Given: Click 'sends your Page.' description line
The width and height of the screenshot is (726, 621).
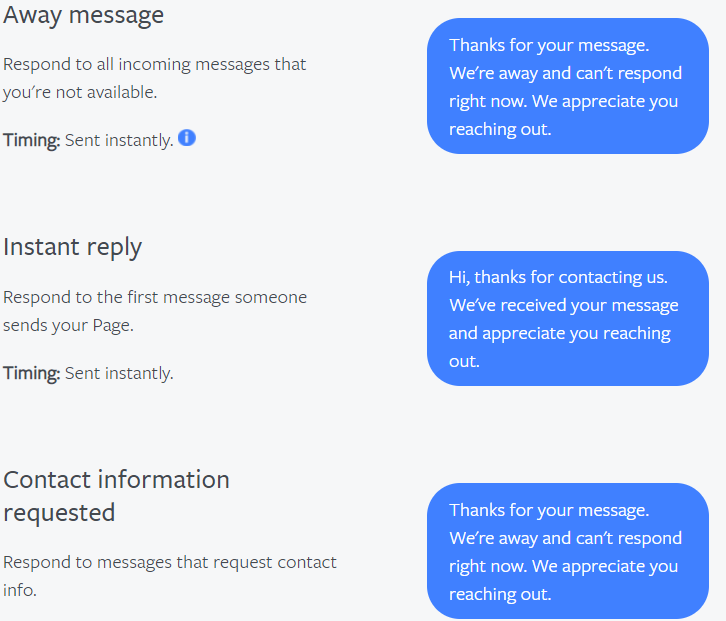Looking at the screenshot, I should [68, 325].
